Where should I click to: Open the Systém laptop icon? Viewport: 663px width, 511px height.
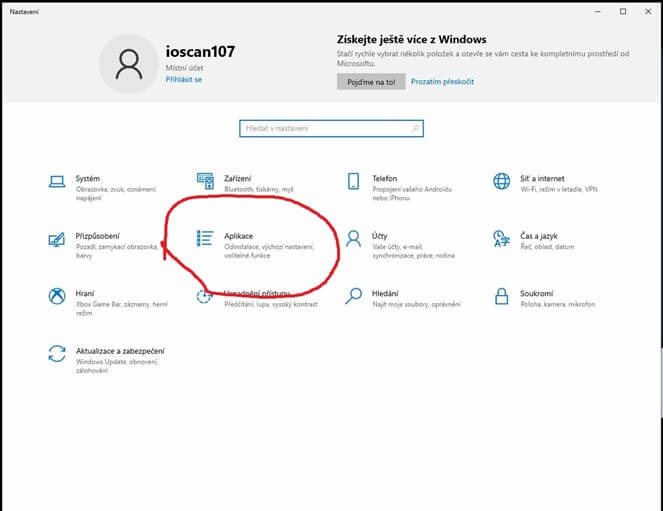point(57,182)
